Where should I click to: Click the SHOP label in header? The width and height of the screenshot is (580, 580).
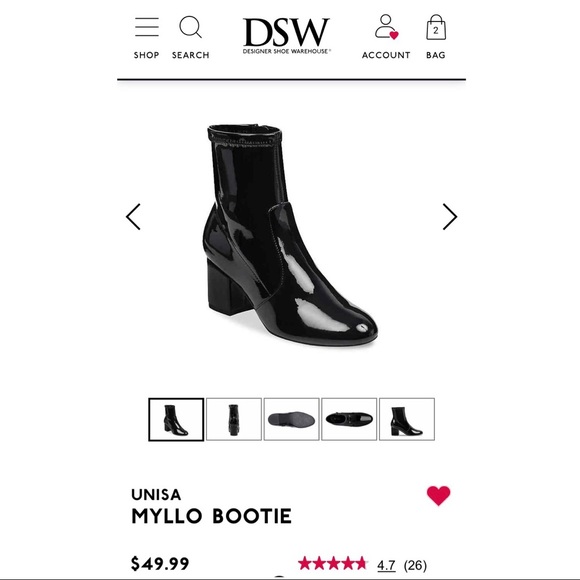coord(146,55)
